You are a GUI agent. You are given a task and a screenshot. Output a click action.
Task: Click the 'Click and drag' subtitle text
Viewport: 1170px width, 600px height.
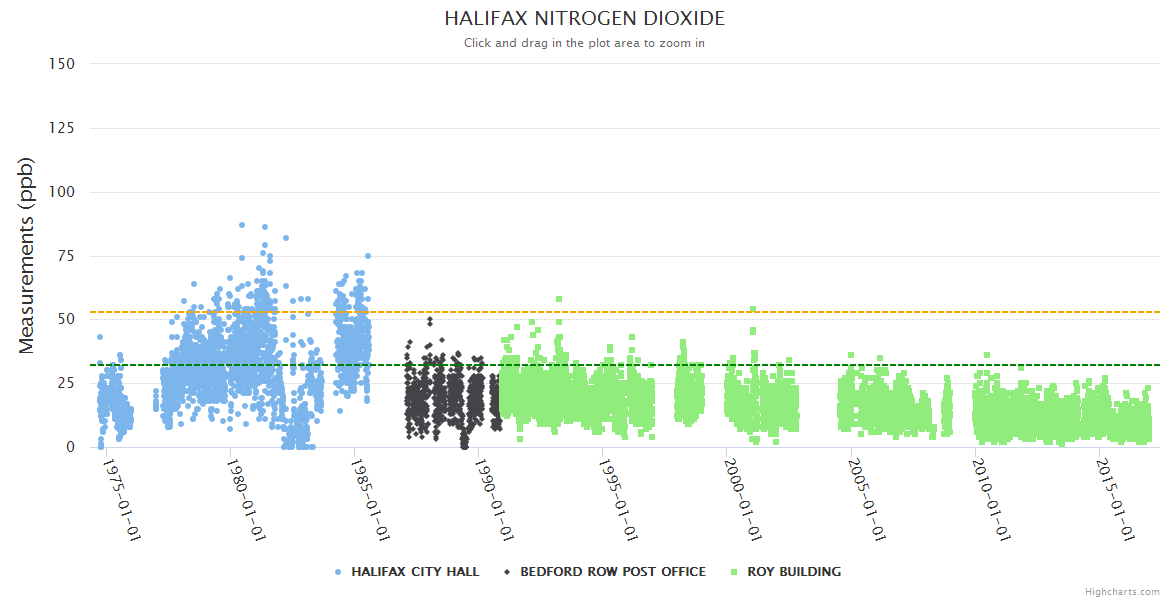[x=585, y=43]
